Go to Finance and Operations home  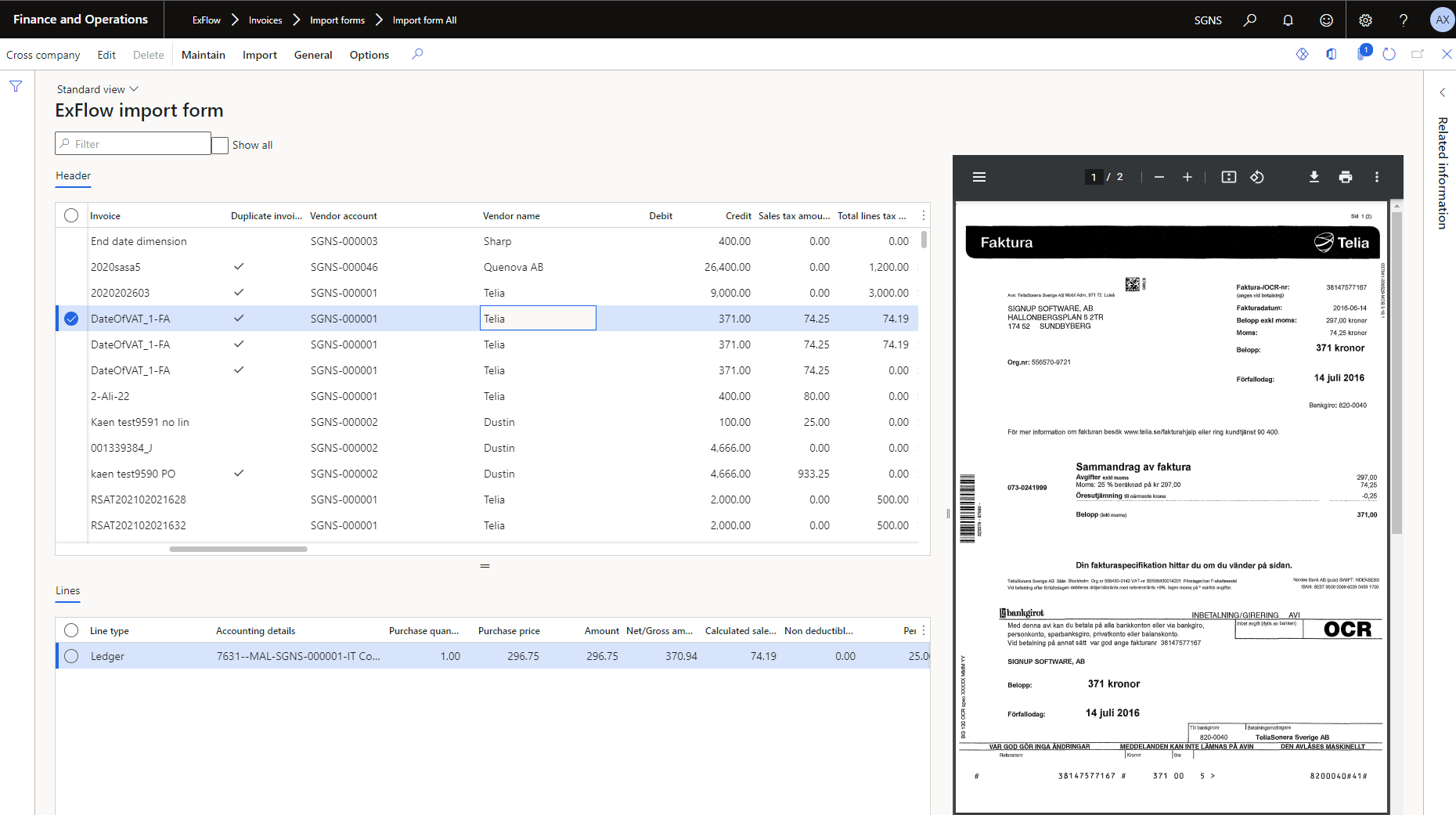tap(81, 20)
